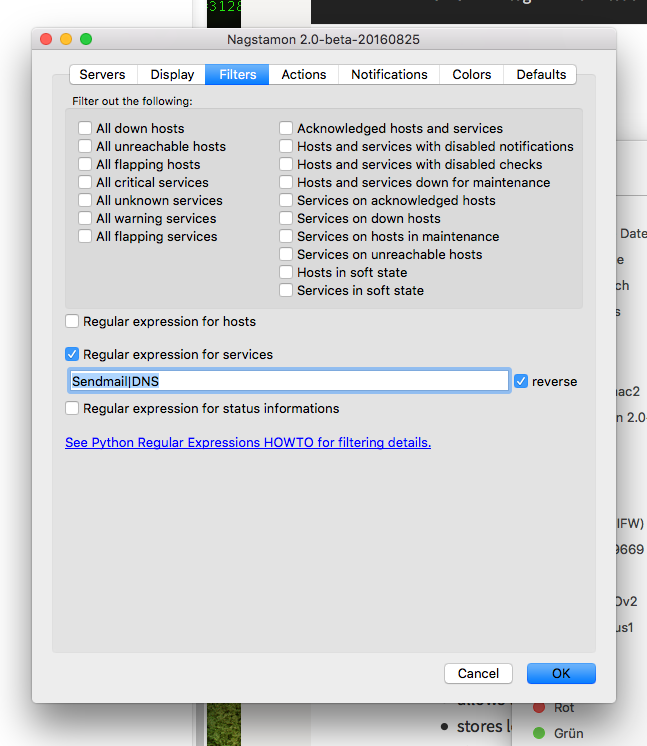Select the Actions tab
Screen dimensions: 647x746
tap(303, 74)
